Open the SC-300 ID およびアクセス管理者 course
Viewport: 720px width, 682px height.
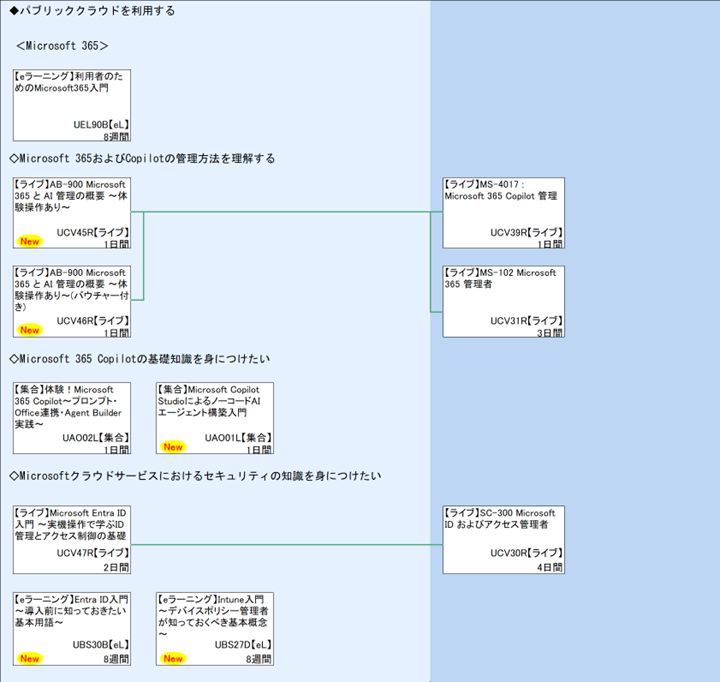504,540
